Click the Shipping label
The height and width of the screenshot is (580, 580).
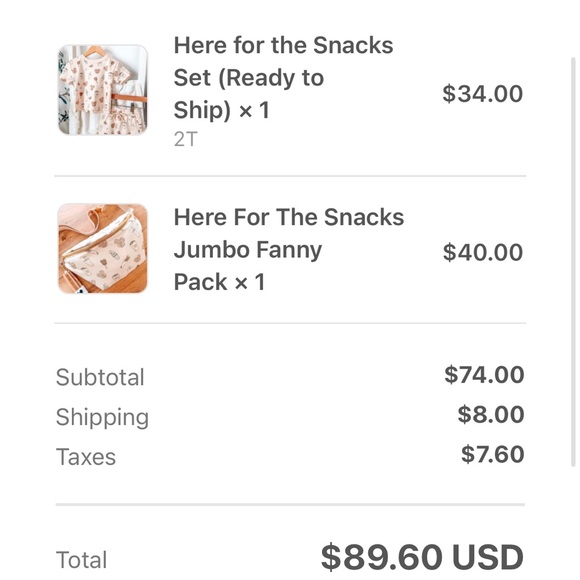[x=102, y=418]
